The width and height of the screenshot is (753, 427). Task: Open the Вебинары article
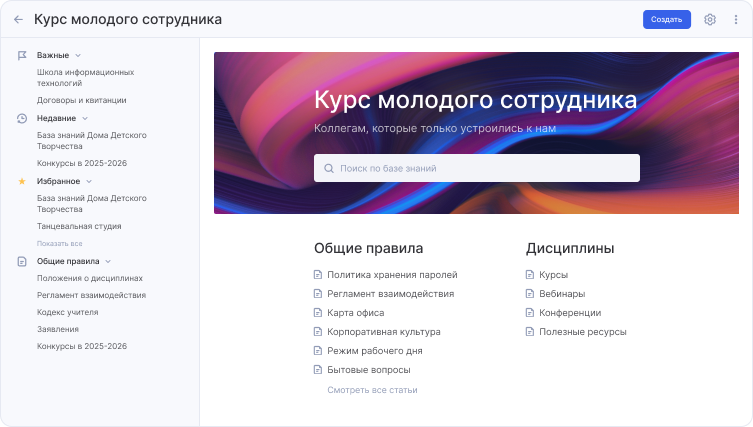point(560,294)
